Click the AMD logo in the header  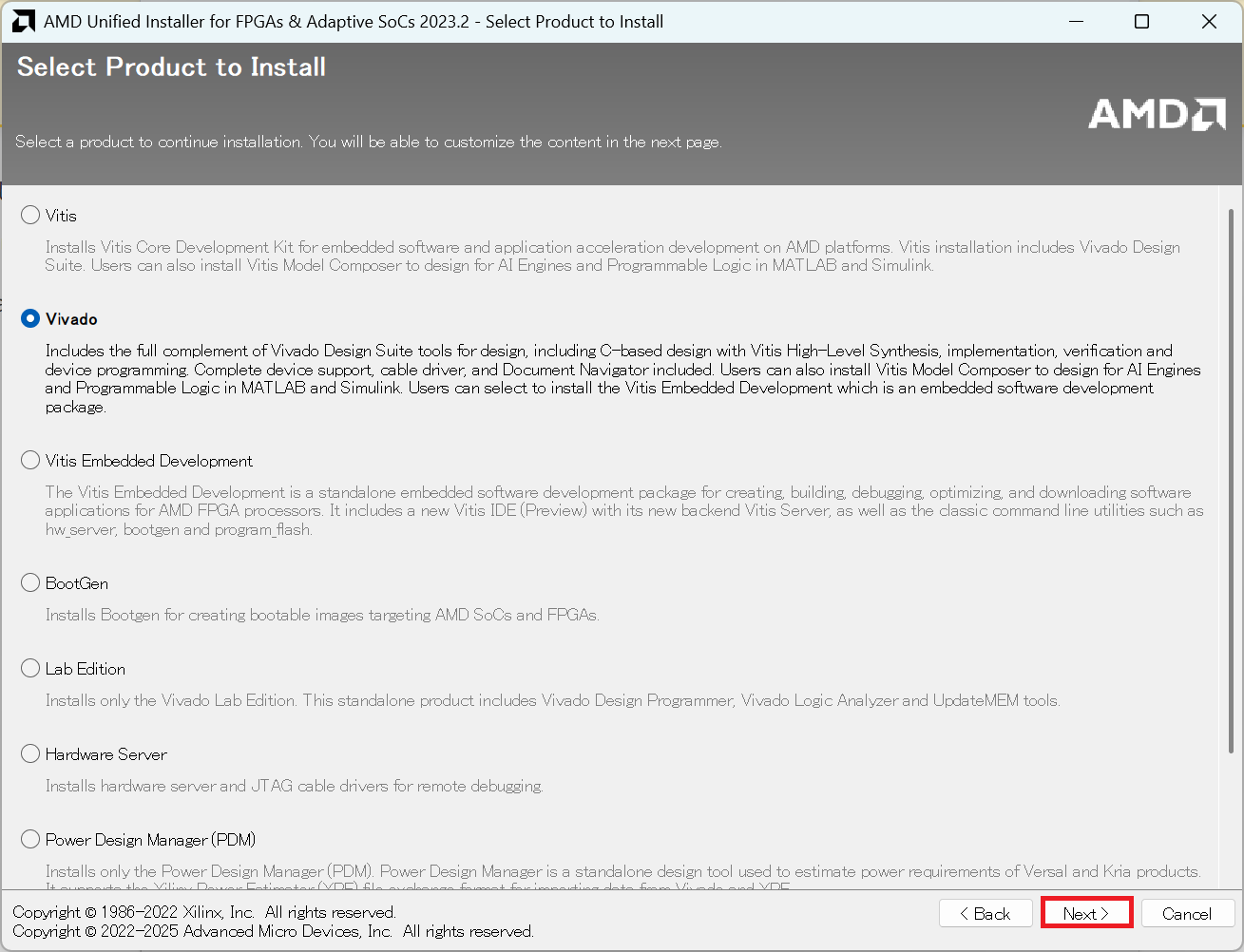[x=1157, y=114]
